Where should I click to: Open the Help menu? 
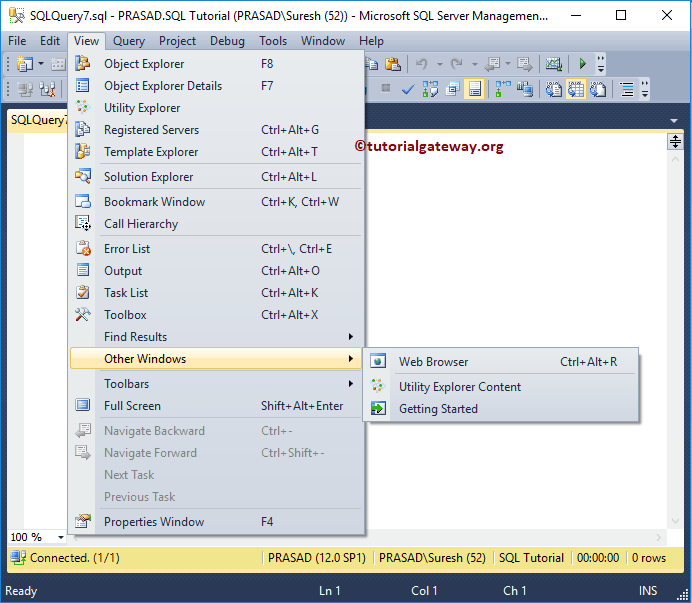point(371,41)
